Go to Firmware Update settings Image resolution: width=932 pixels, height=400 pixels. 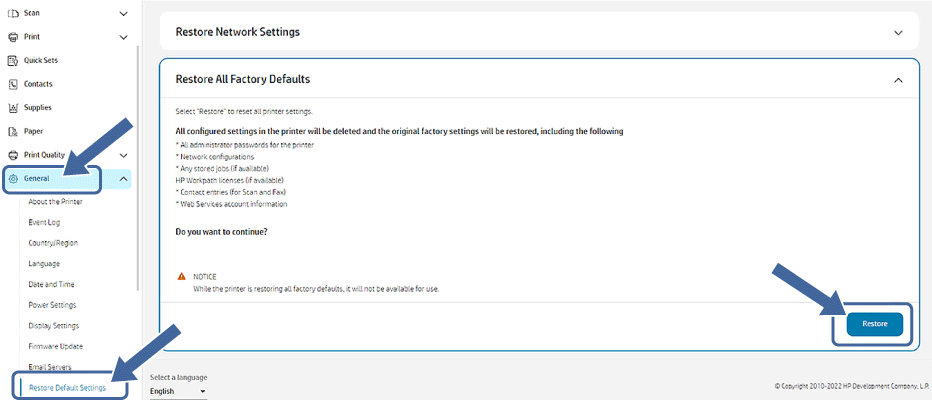55,346
